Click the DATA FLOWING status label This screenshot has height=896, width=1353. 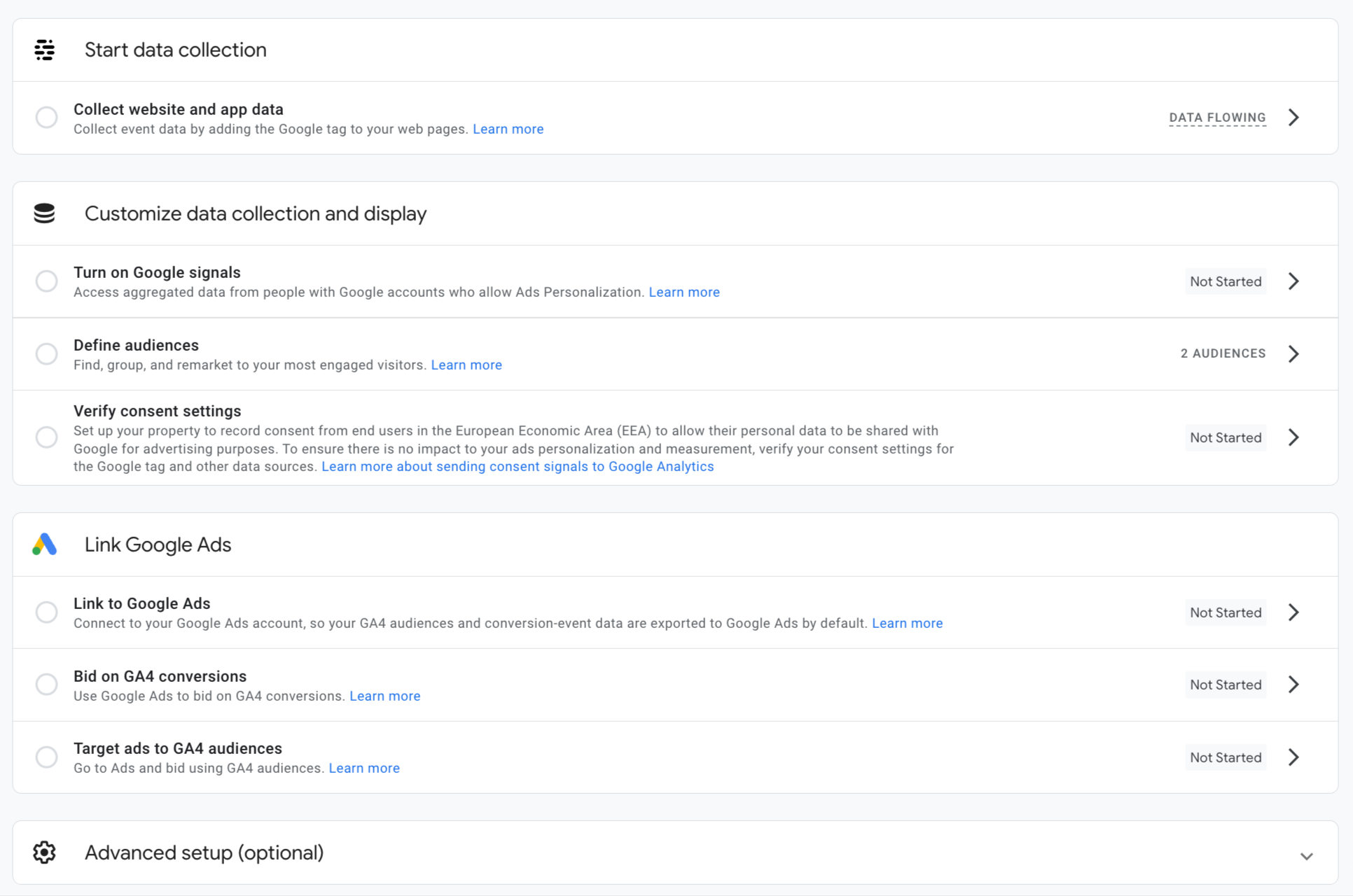tap(1218, 118)
